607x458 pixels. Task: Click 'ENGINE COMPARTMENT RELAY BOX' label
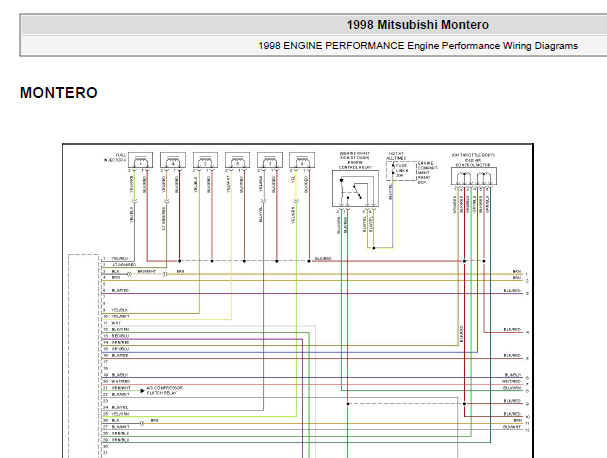click(427, 173)
